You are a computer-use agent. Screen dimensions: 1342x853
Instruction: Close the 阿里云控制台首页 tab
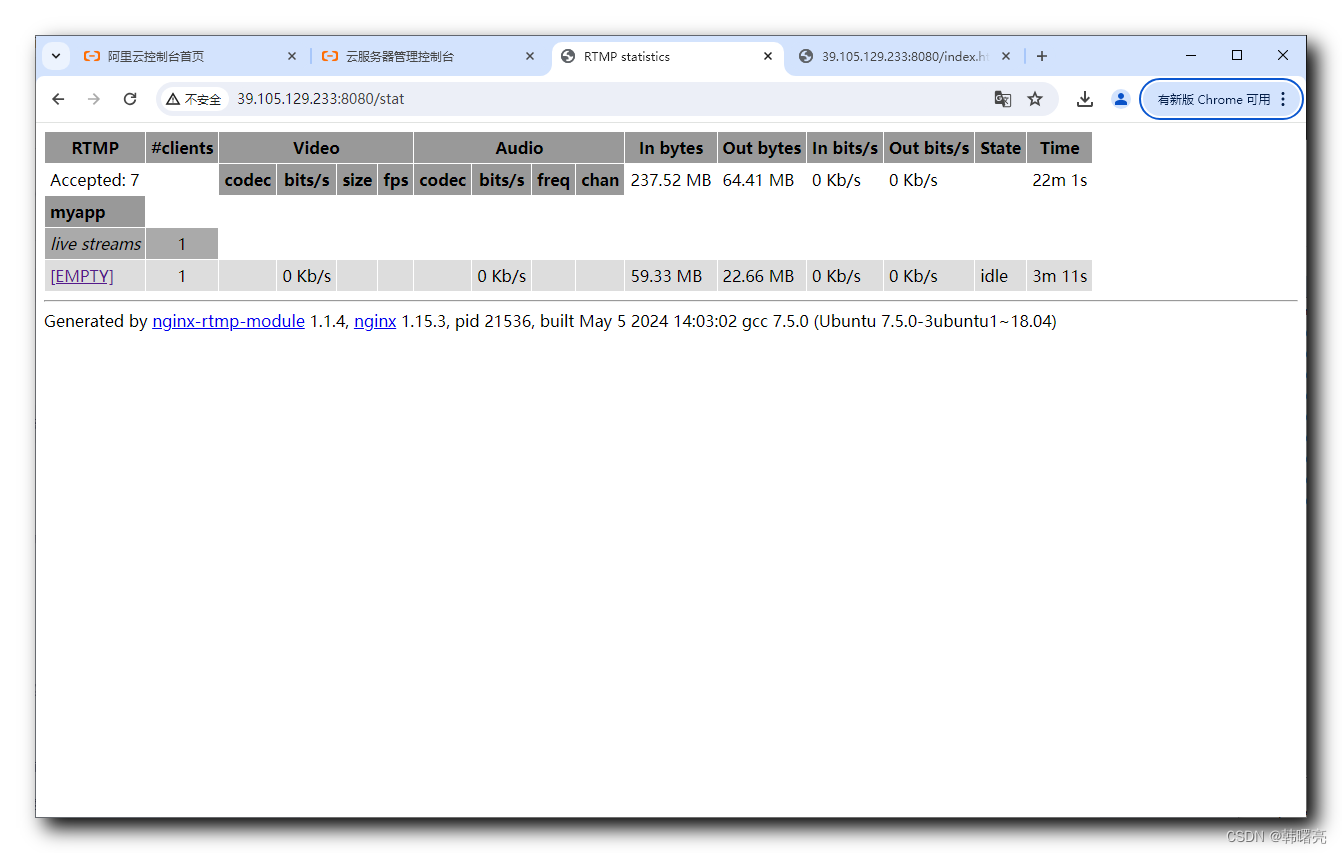coord(292,57)
